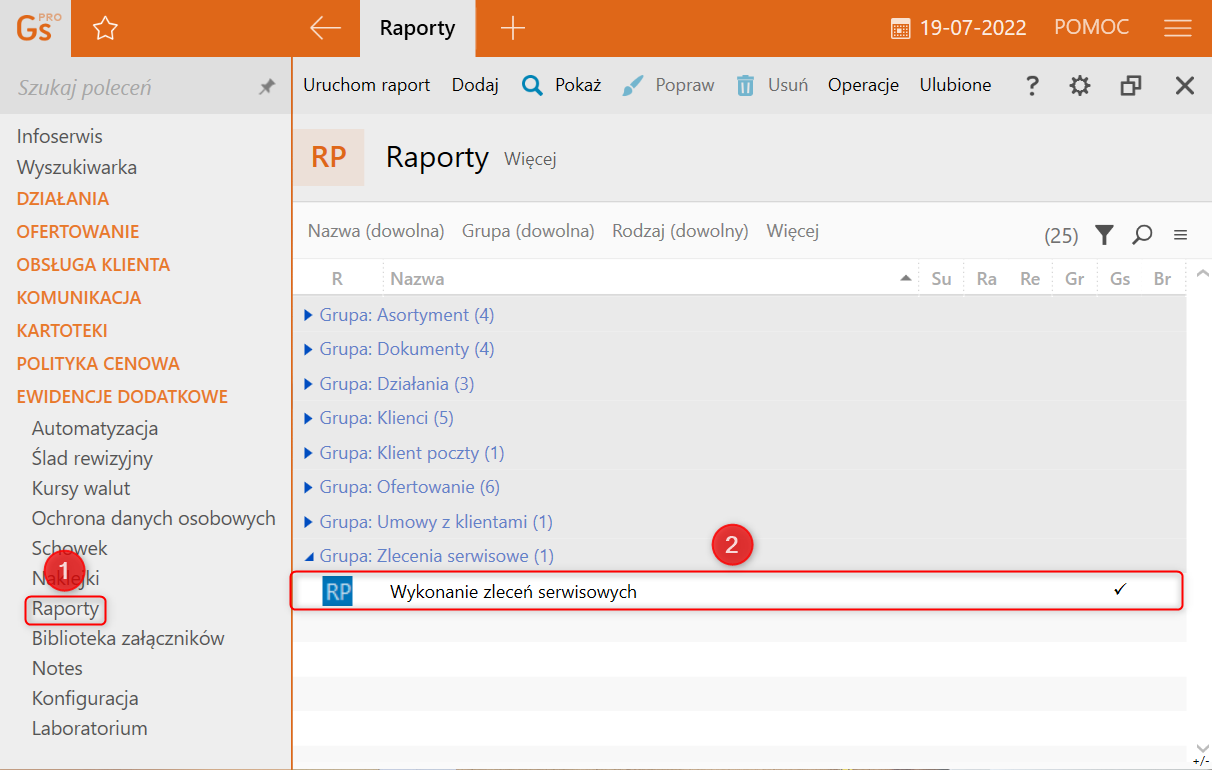
Task: Expand the Grupa: Ofertowanie group
Action: 309,488
